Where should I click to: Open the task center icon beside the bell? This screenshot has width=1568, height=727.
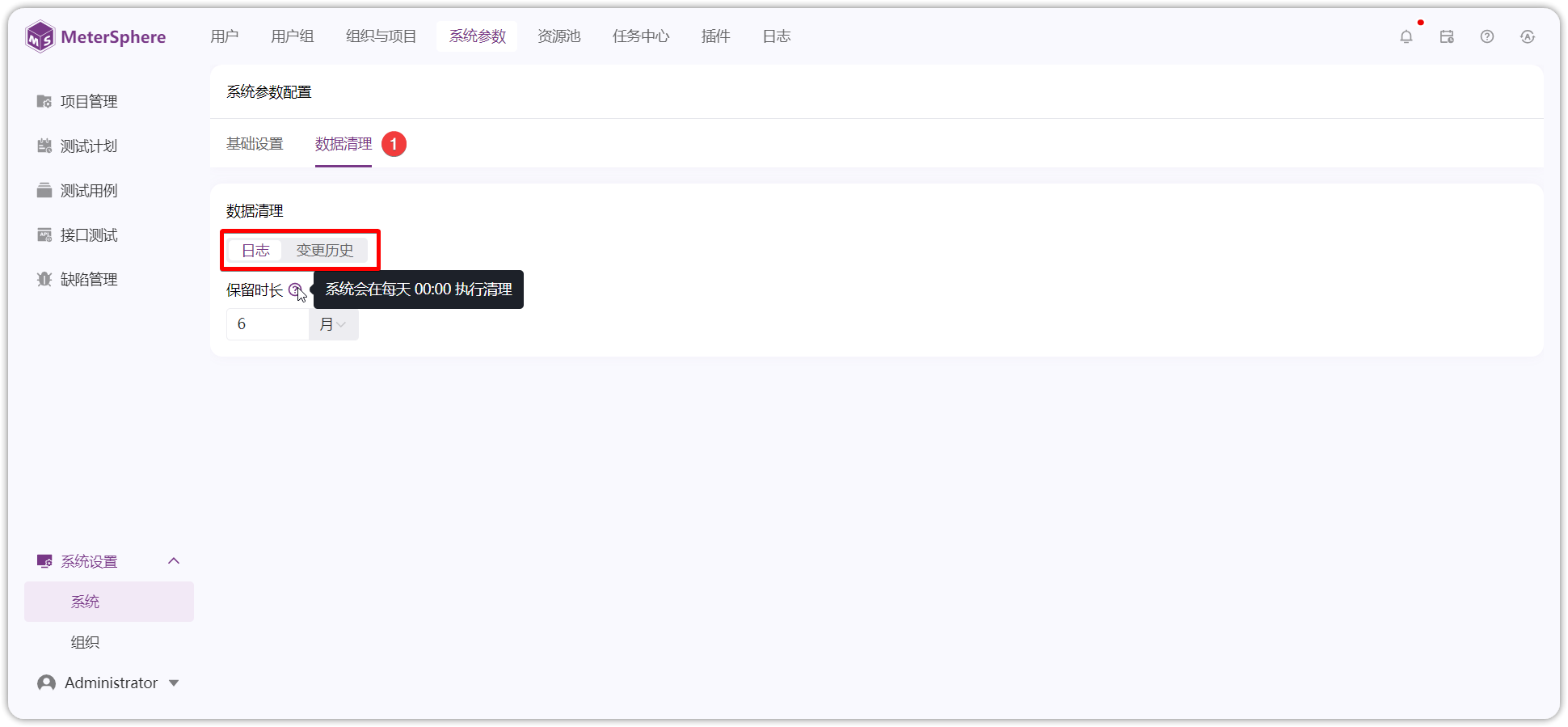click(1447, 36)
